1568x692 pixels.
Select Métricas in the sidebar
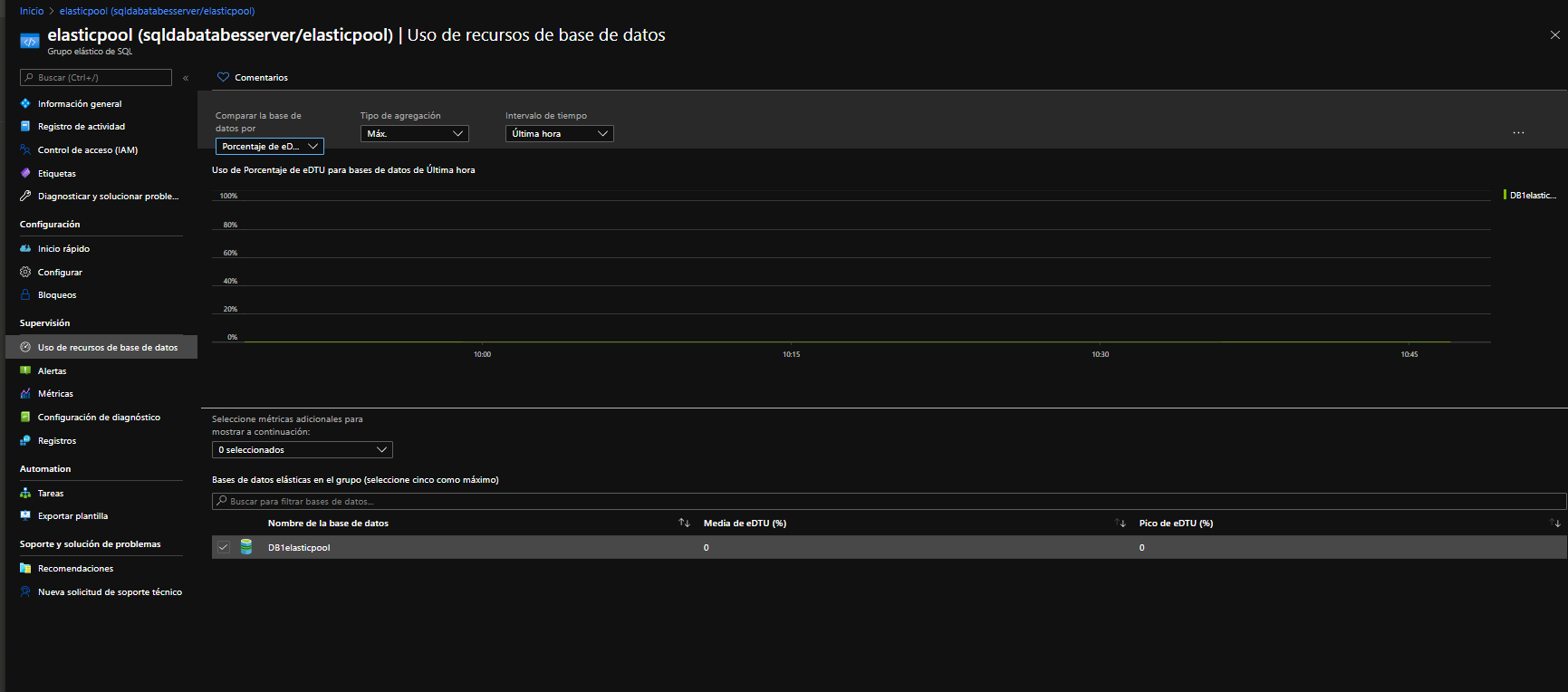coord(55,394)
